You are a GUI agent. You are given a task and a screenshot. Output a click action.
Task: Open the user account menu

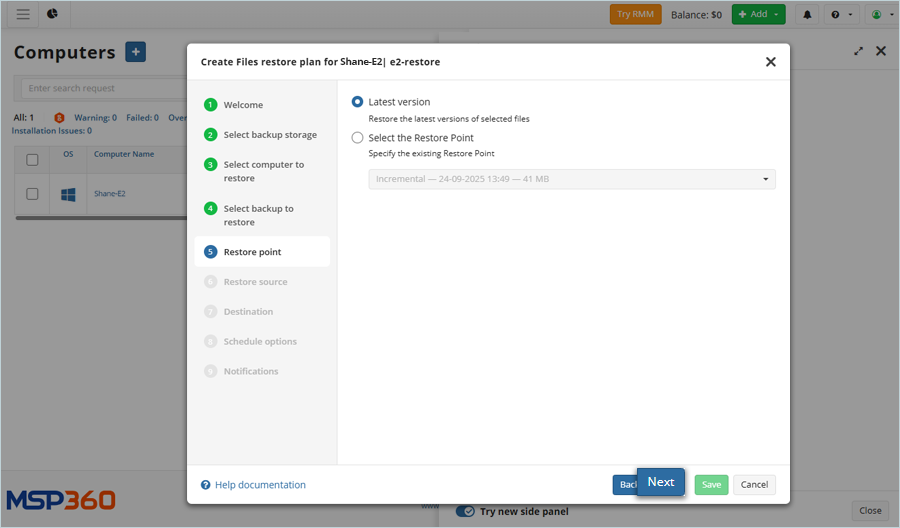[x=880, y=14]
